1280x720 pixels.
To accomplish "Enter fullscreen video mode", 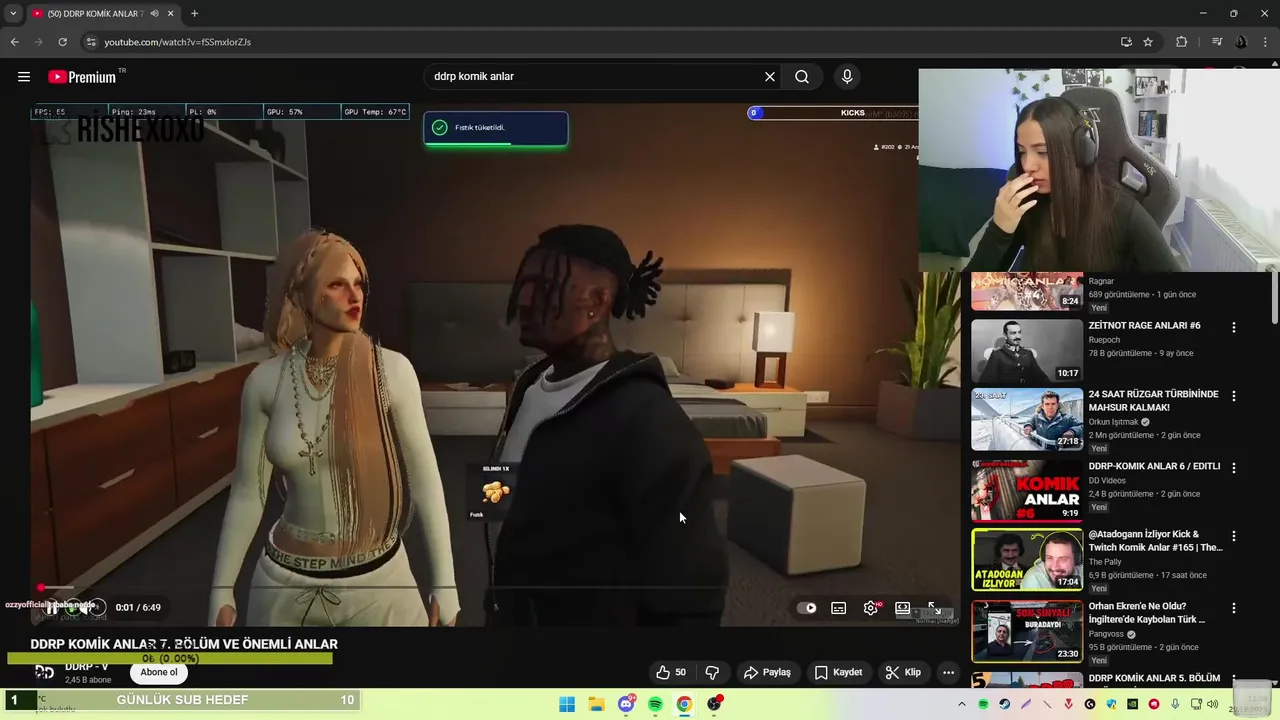I will click(x=934, y=608).
